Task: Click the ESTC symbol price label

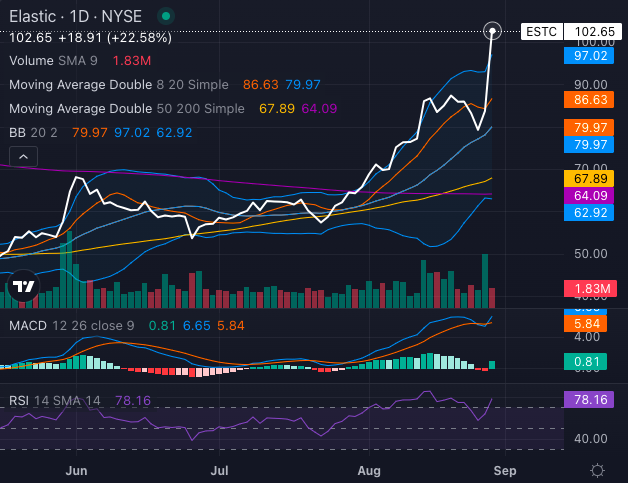Action: 541,32
